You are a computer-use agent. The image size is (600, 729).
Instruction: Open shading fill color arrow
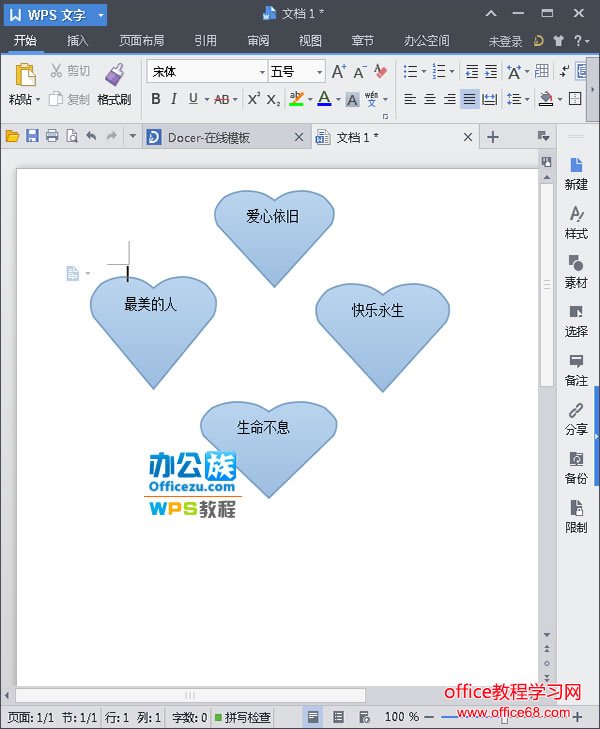(560, 99)
